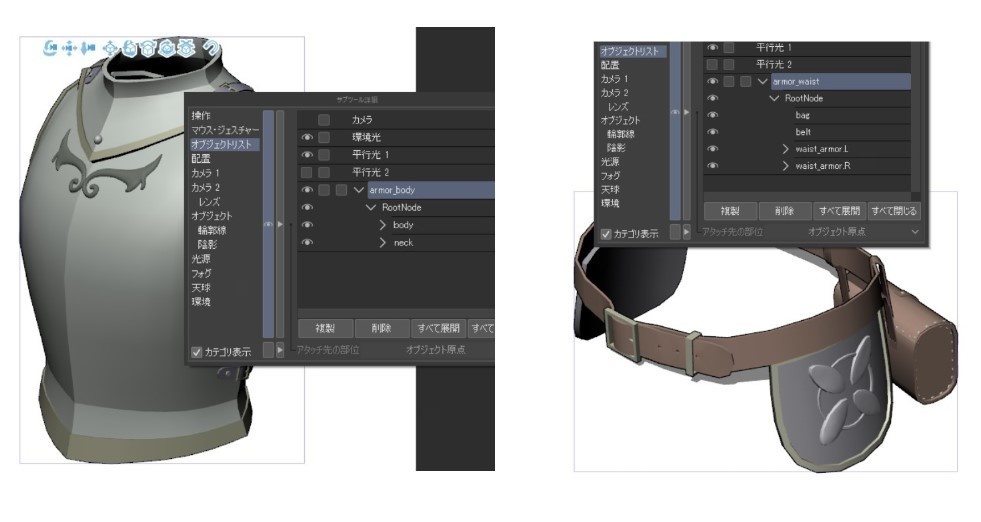Screen dimensions: 981x522
Task: Open 操作 category in left panel
Action: tap(201, 116)
